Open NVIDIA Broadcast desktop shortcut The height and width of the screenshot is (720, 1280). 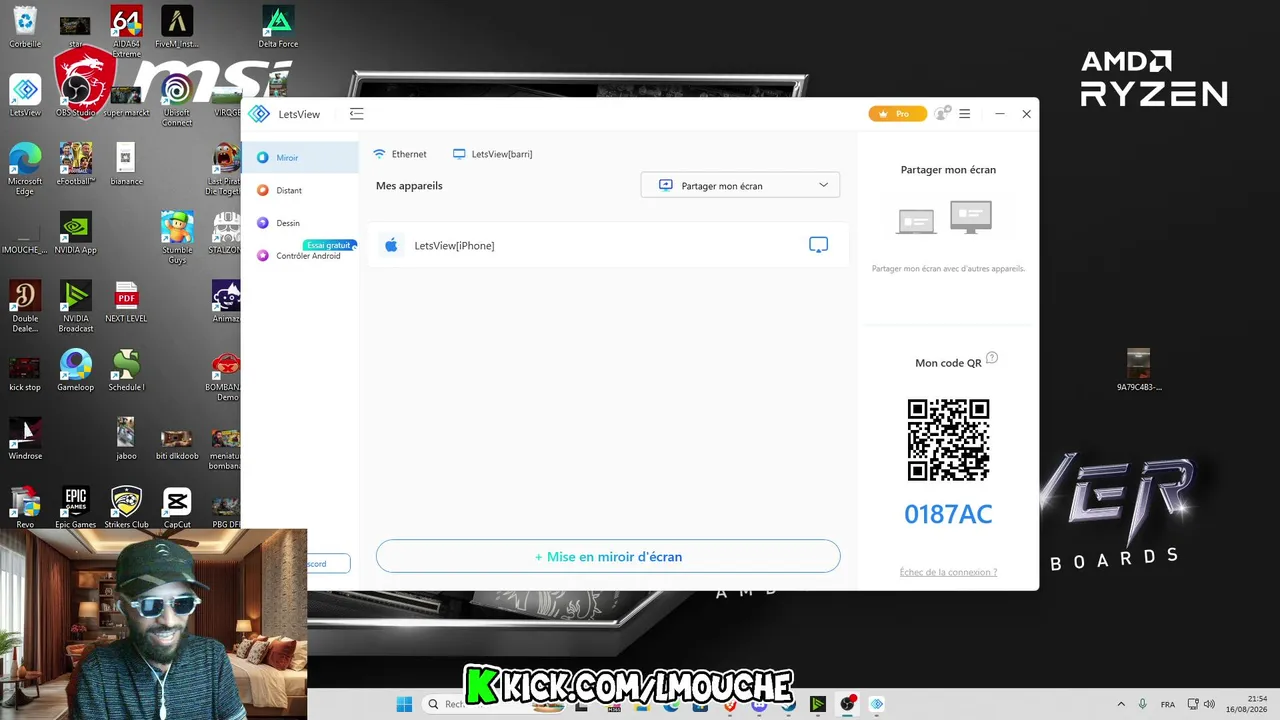click(x=76, y=307)
